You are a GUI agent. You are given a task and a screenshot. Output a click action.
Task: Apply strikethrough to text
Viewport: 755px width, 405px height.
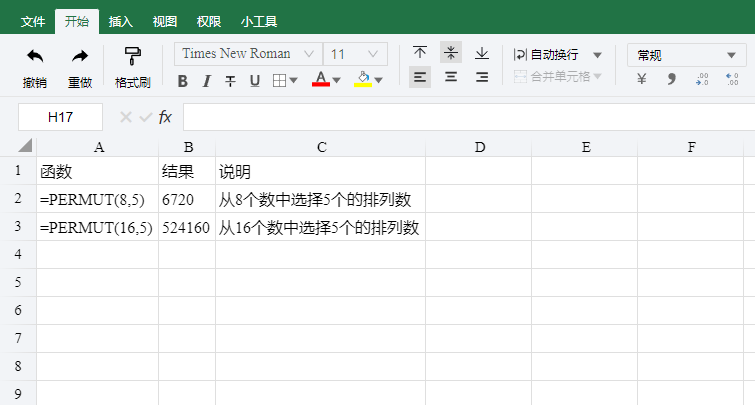(231, 81)
